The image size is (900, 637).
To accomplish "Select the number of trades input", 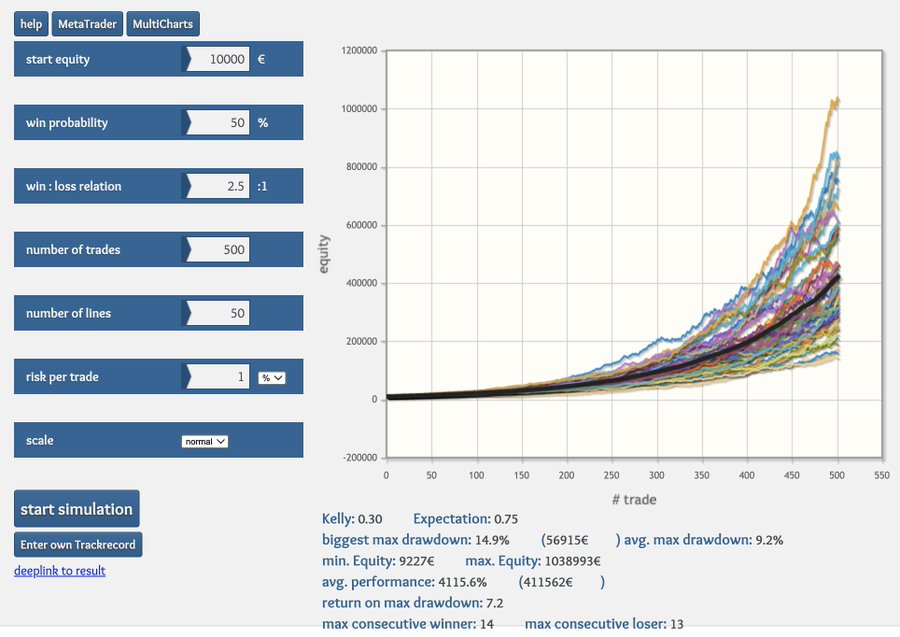I will pyautogui.click(x=220, y=250).
